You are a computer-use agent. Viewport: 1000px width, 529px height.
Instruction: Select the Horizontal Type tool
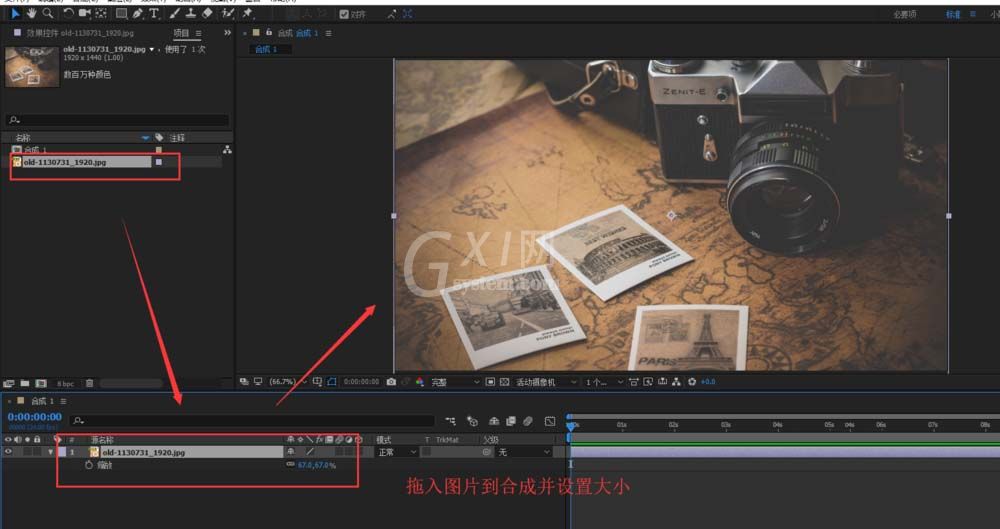coord(154,13)
